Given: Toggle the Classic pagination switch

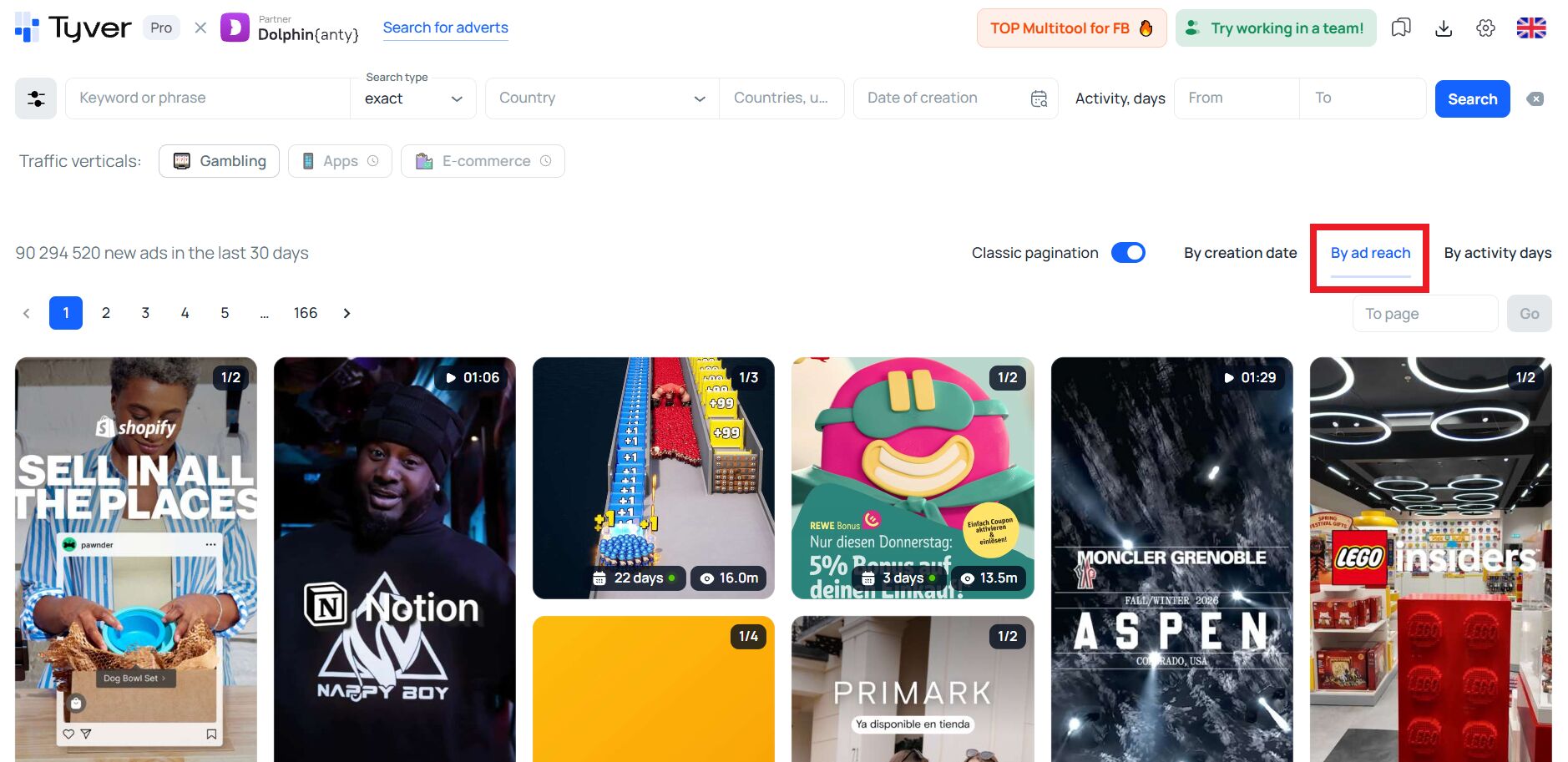Looking at the screenshot, I should coord(1128,253).
